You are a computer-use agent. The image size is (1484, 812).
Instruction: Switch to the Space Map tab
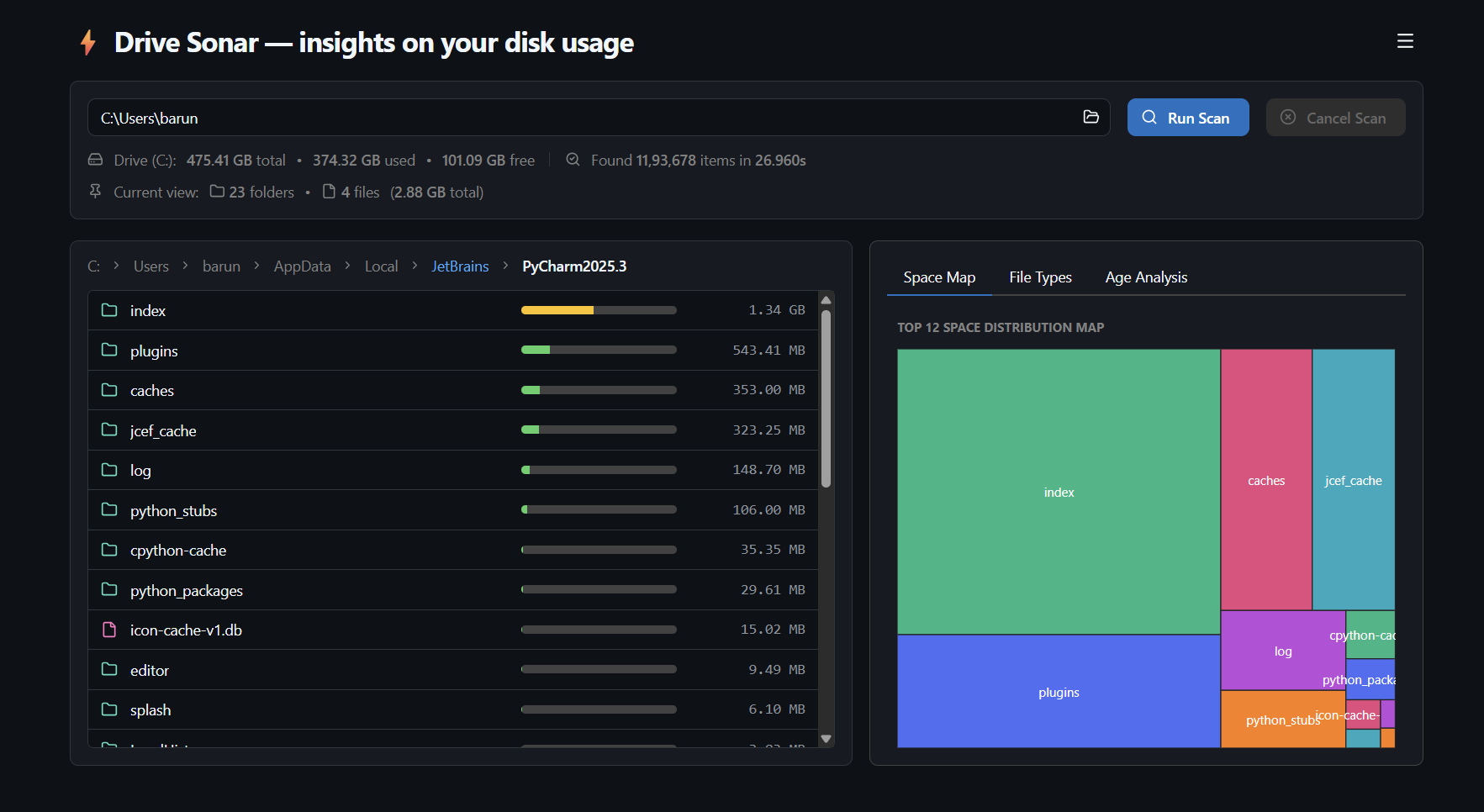click(939, 277)
